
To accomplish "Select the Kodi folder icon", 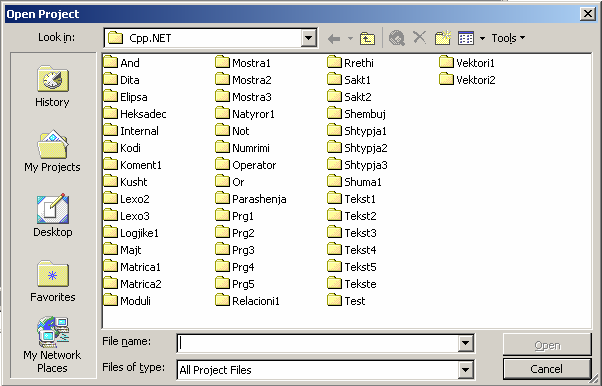I will coord(111,147).
